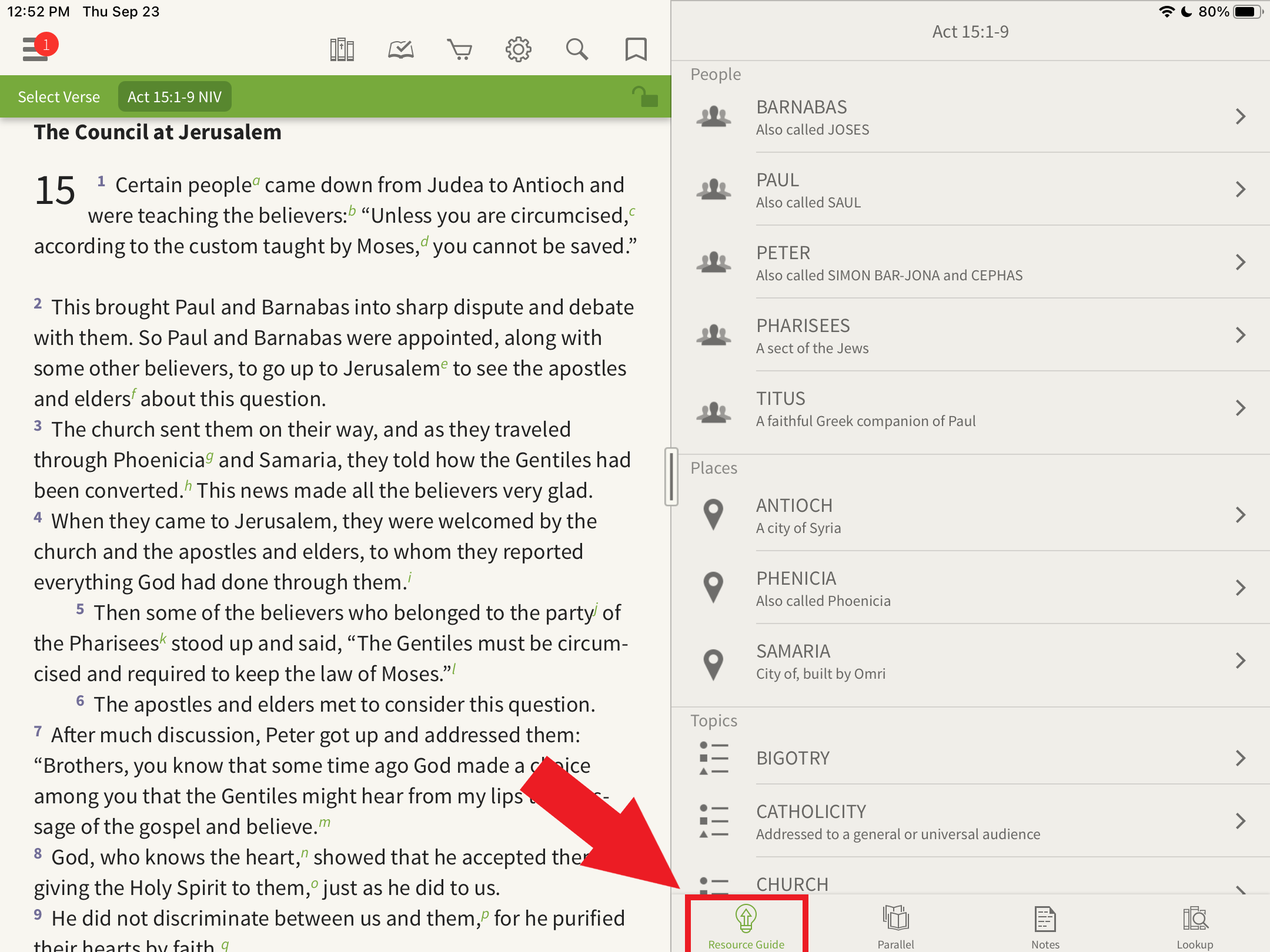Expand the ANTIOCH entry chevron

point(1241,515)
